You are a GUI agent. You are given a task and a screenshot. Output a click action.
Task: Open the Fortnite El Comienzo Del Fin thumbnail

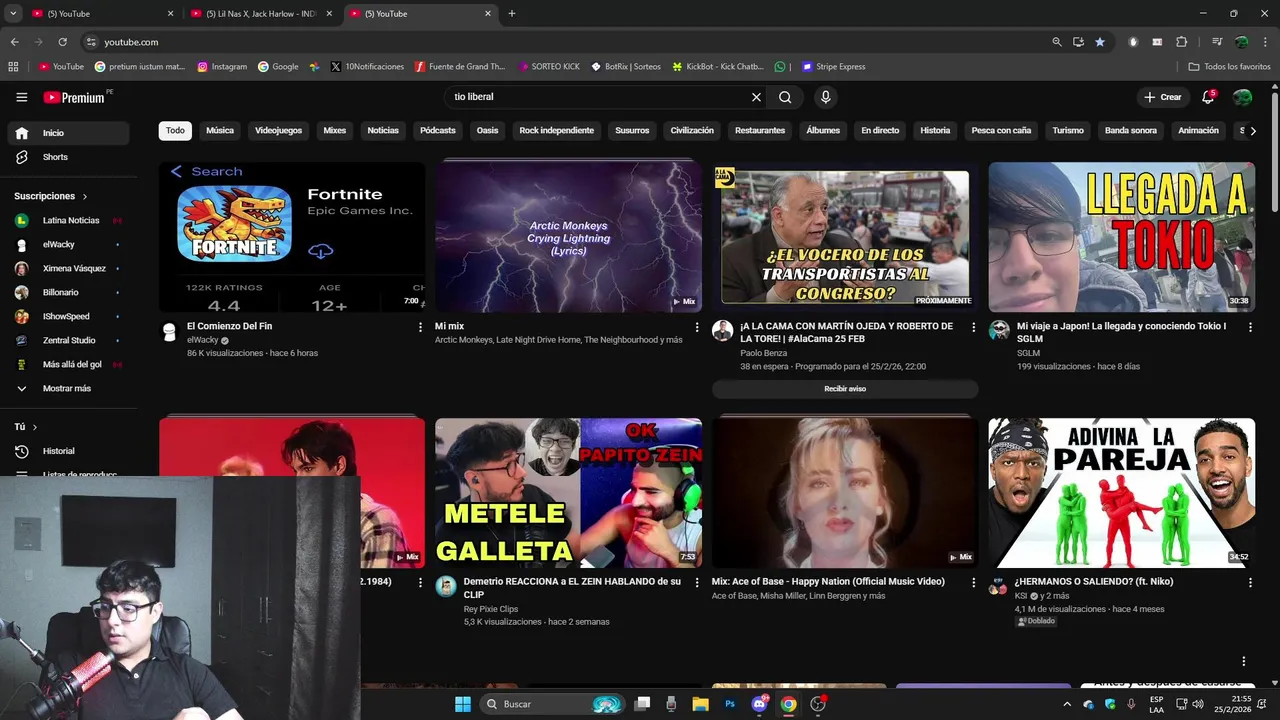coord(292,237)
